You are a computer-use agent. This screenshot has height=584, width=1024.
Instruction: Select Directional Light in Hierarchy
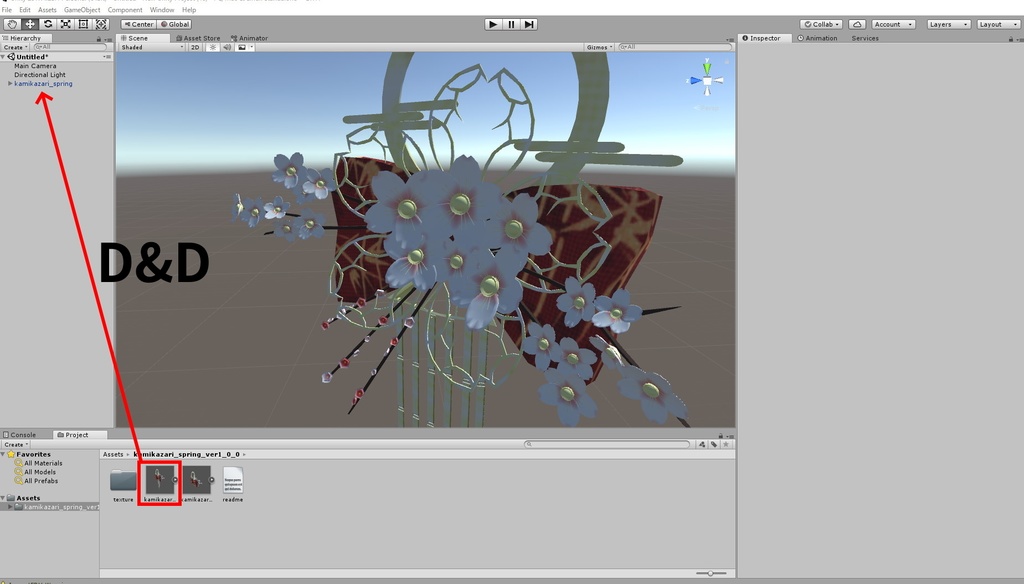(40, 74)
